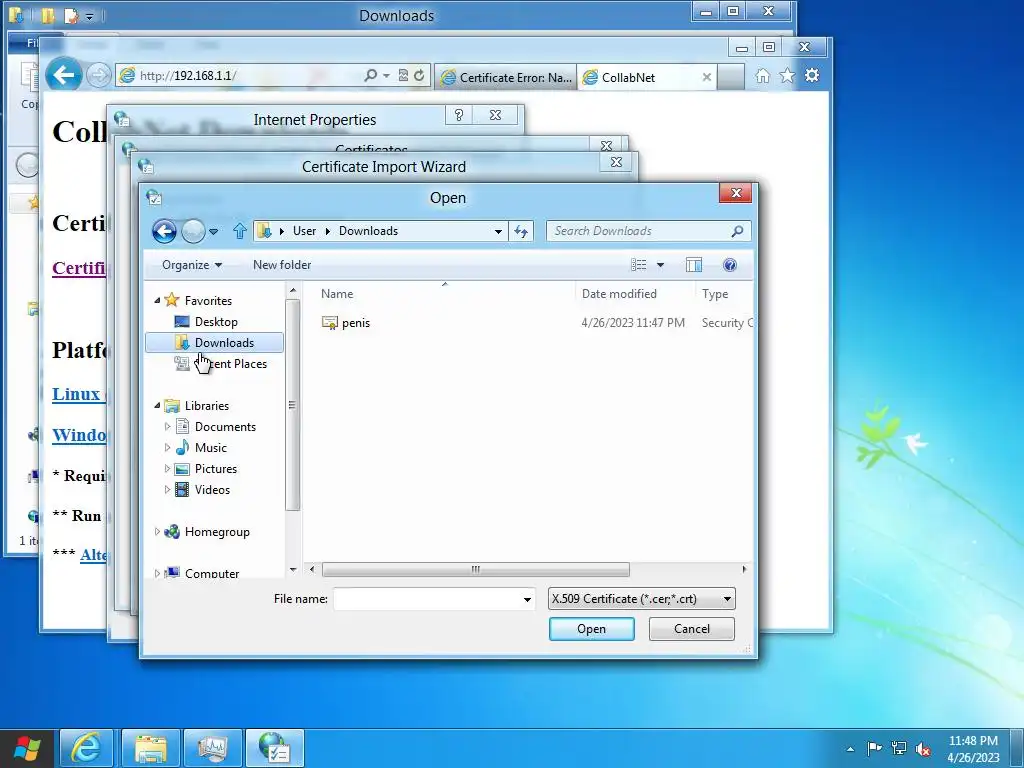Expand the Videos library
The height and width of the screenshot is (768, 1024).
167,489
